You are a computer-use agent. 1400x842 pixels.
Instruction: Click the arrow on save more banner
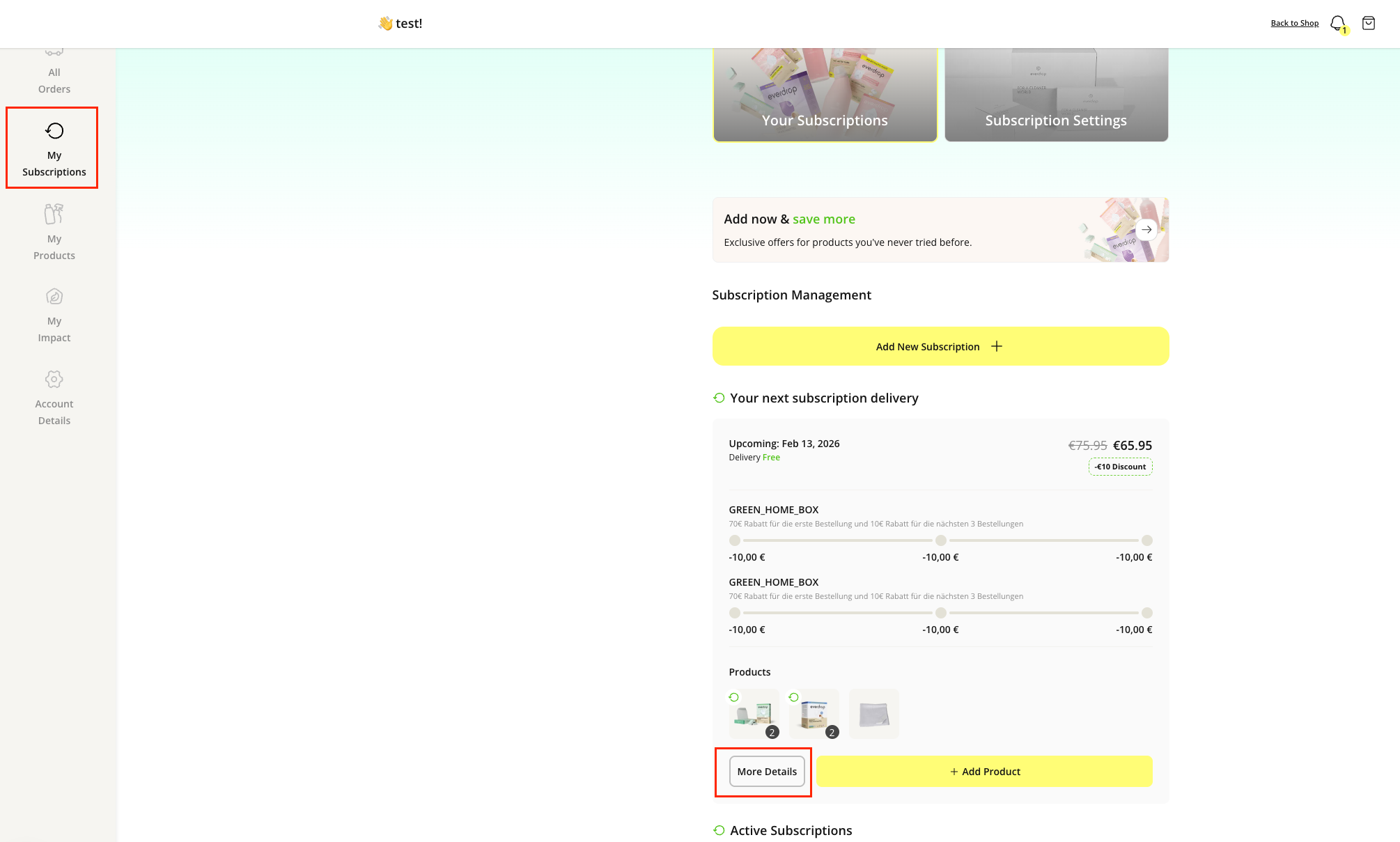pyautogui.click(x=1146, y=229)
